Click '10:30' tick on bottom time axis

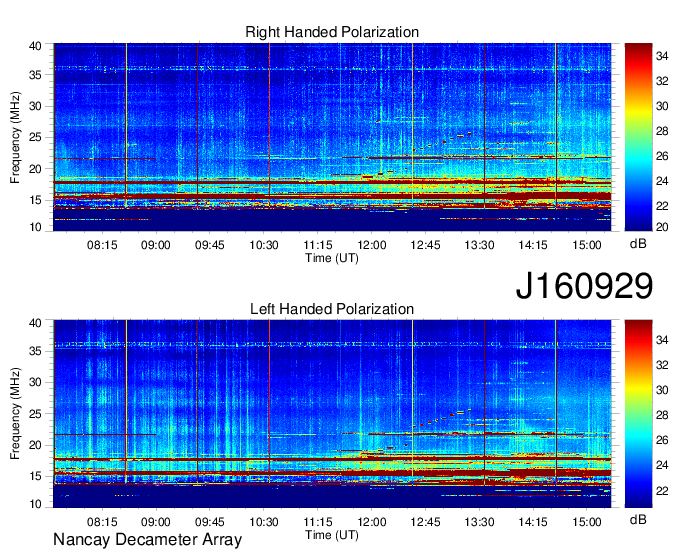[x=264, y=522]
